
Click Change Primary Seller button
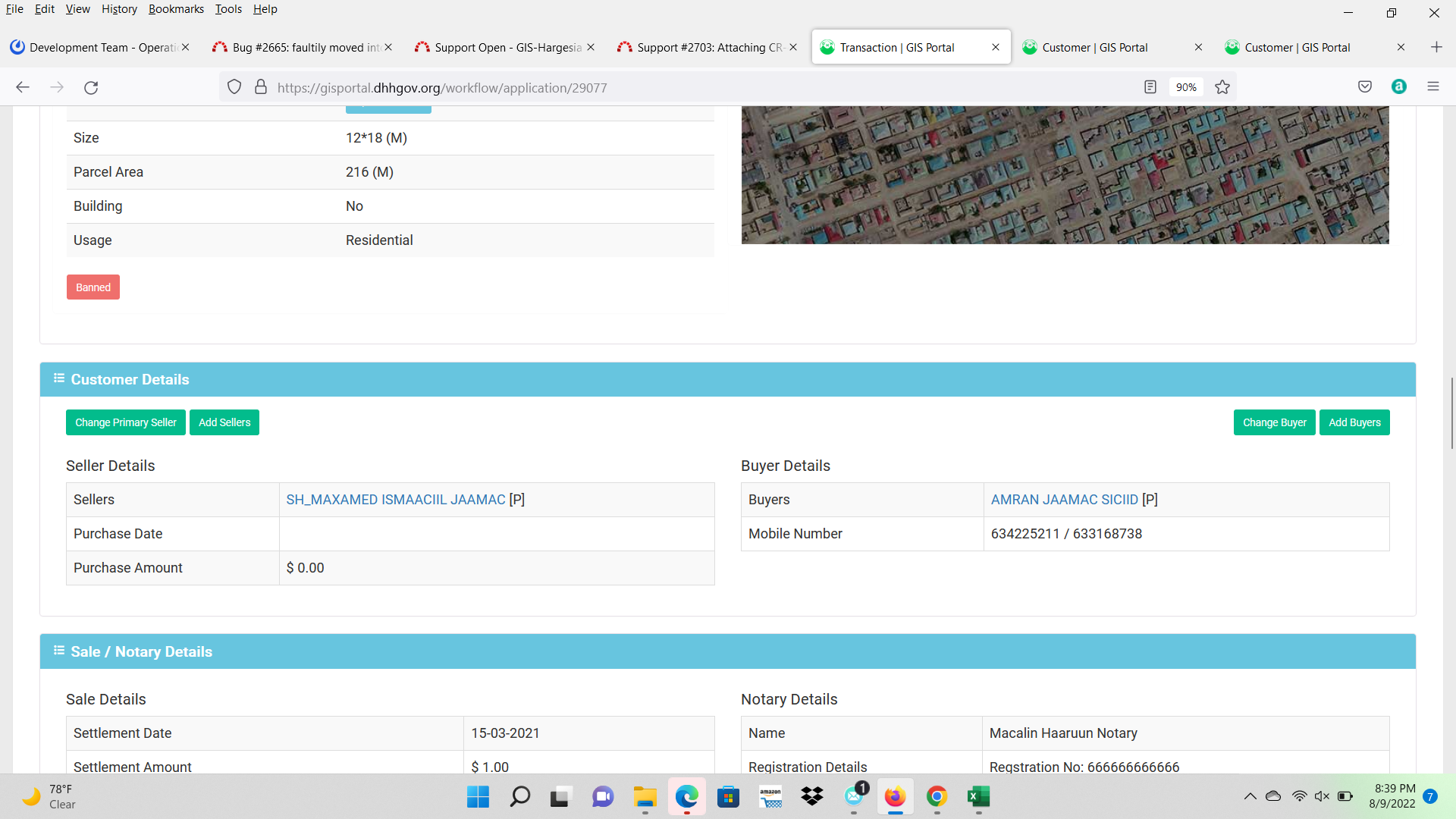126,422
